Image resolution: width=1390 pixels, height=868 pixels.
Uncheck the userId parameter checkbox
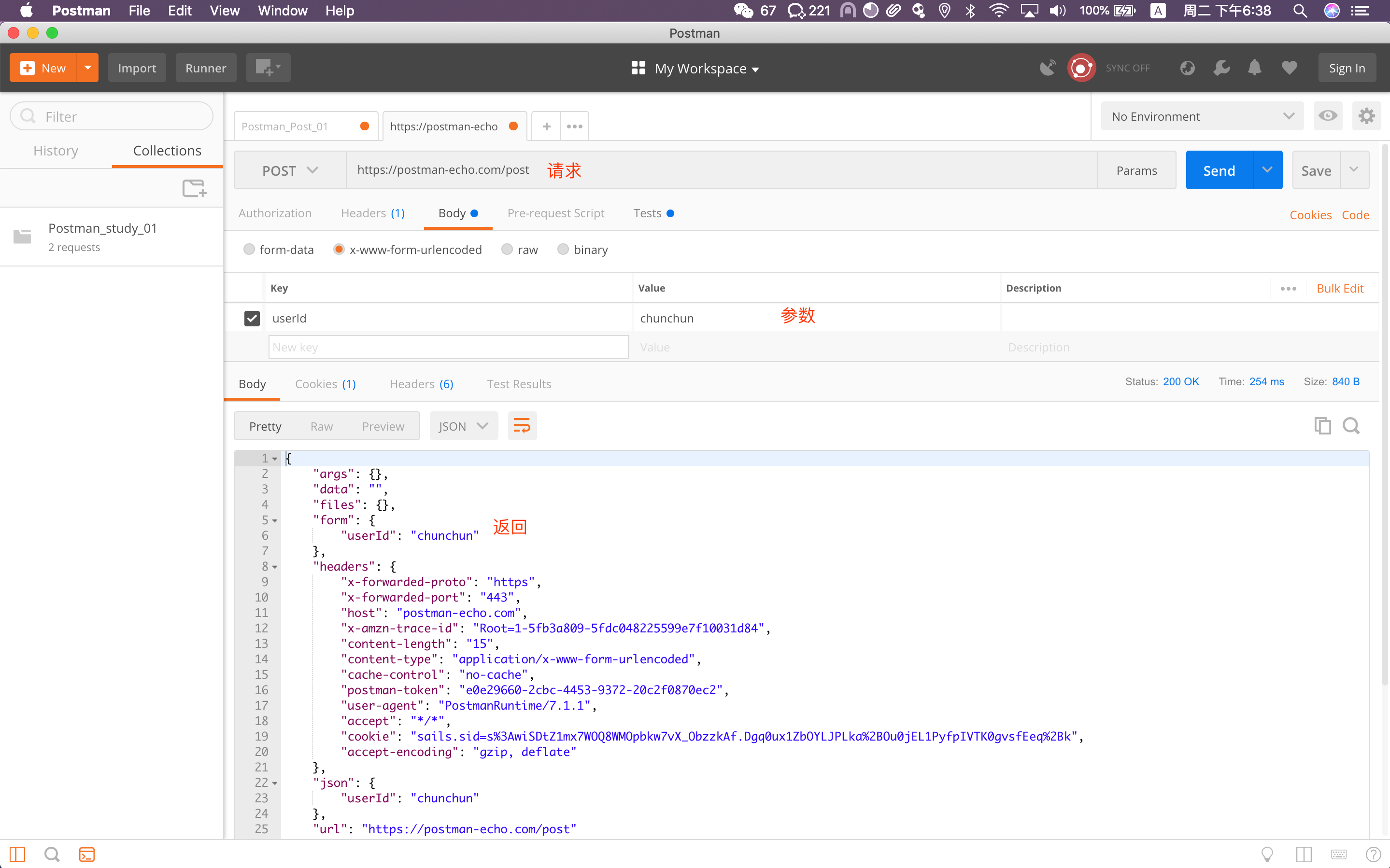point(252,318)
